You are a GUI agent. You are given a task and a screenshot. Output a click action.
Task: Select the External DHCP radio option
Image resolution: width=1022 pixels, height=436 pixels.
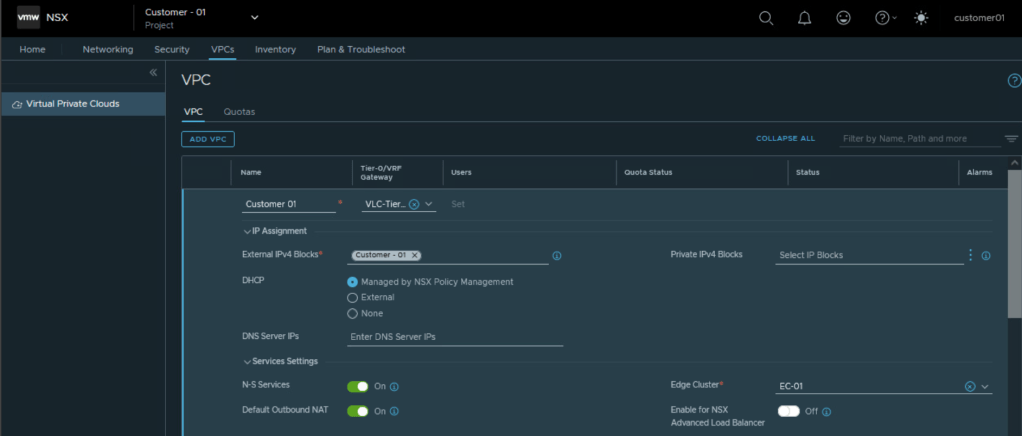click(352, 297)
